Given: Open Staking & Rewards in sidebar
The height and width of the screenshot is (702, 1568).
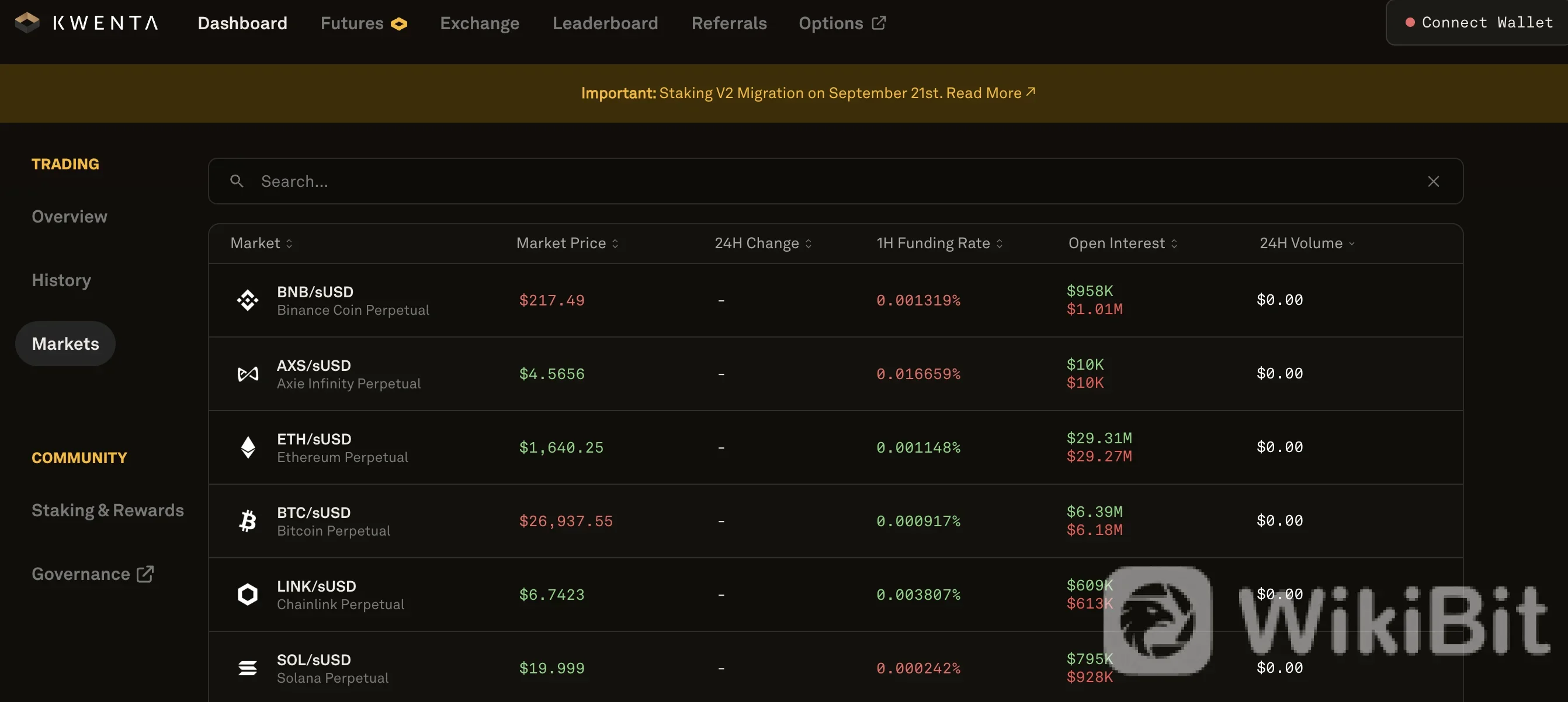Looking at the screenshot, I should point(107,510).
